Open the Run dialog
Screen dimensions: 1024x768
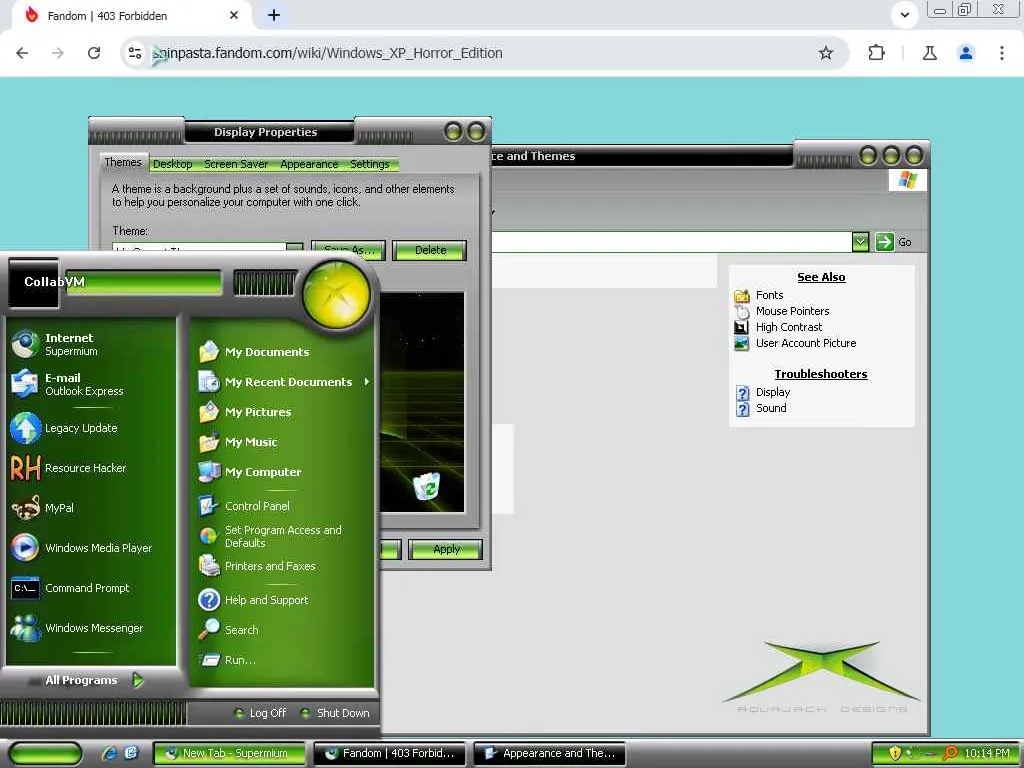[x=227, y=660]
